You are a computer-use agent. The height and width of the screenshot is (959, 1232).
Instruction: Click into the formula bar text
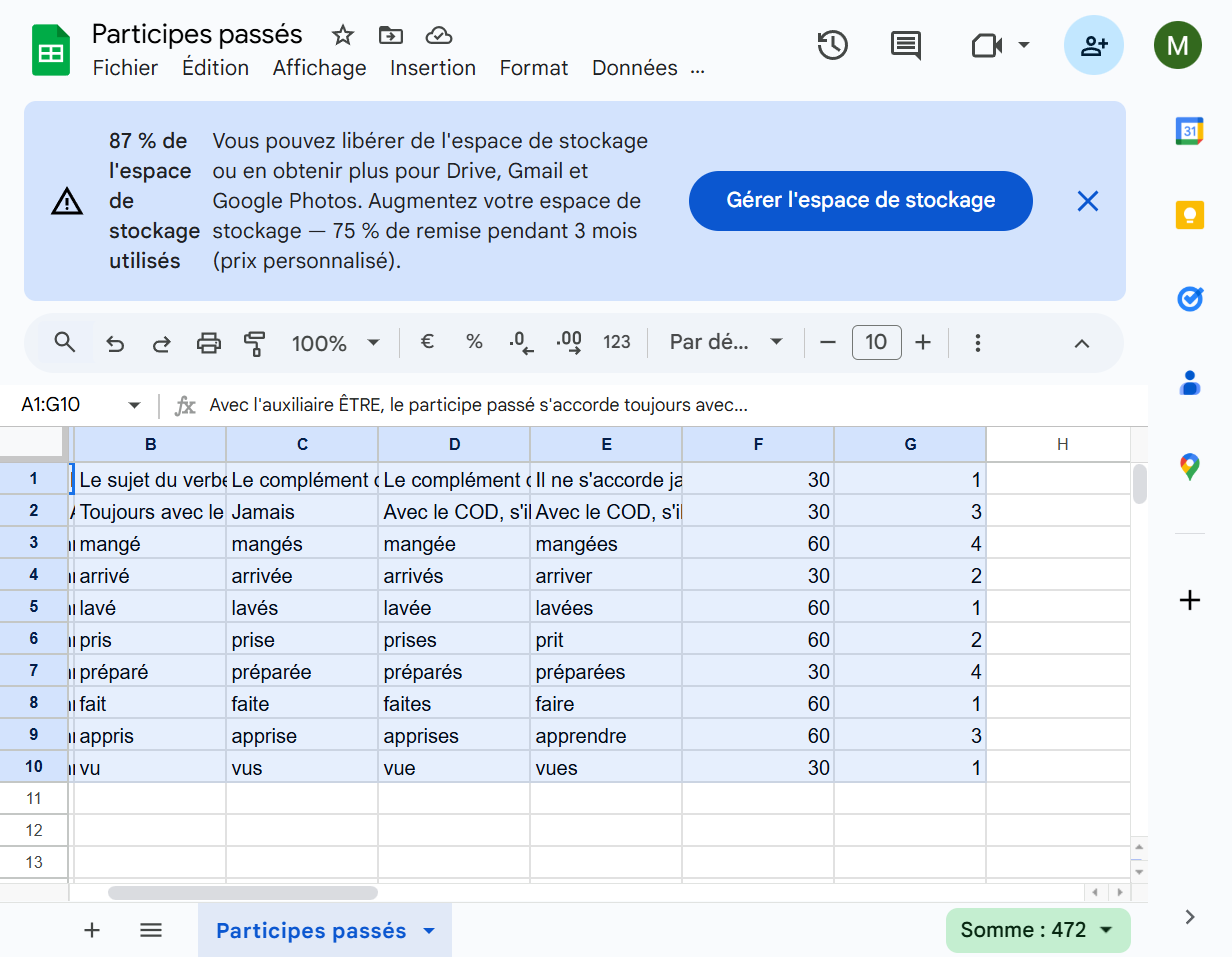point(478,405)
